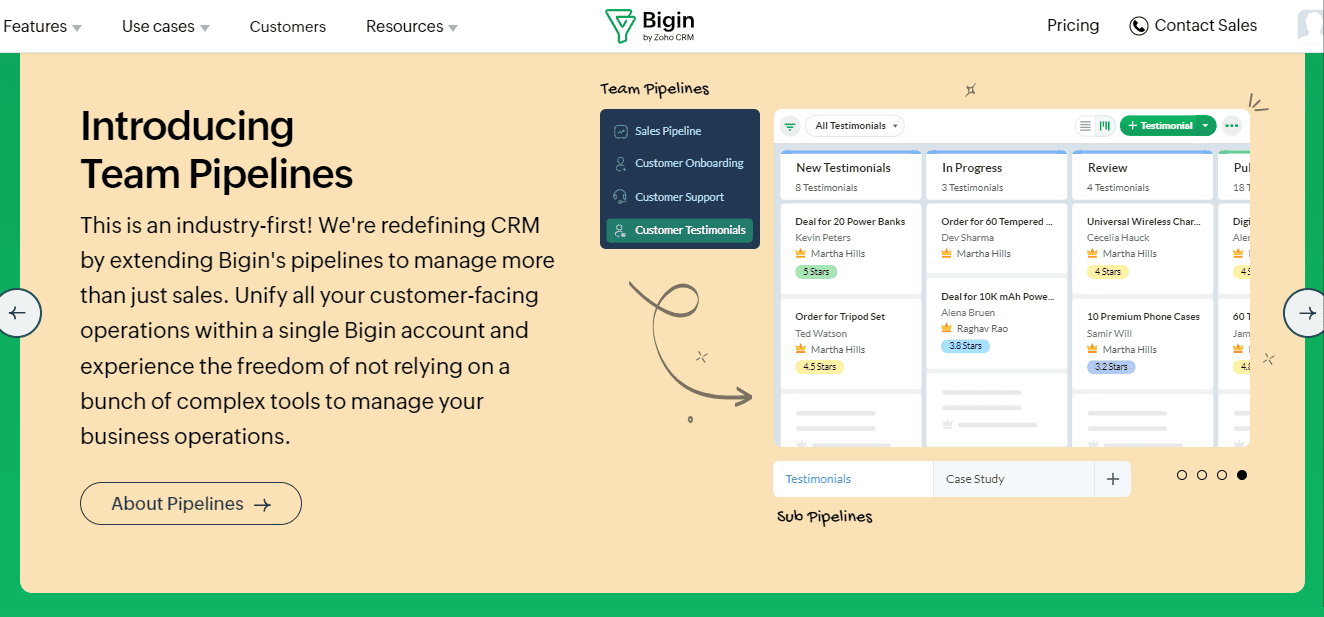Add a new sub pipeline with plus icon
The image size is (1324, 617).
1113,479
